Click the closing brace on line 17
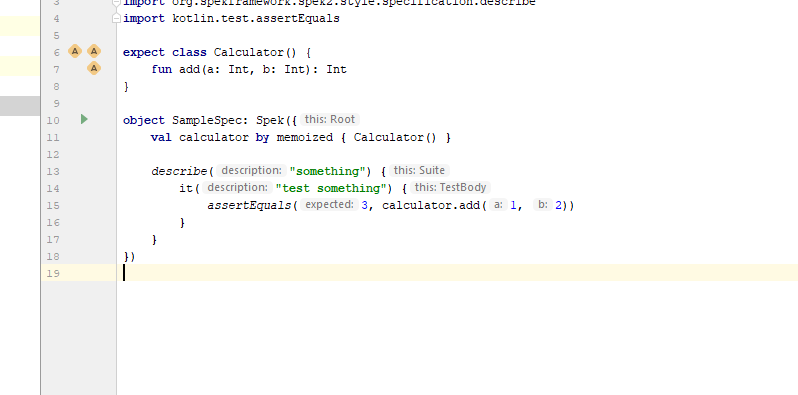This screenshot has height=395, width=798. click(154, 239)
